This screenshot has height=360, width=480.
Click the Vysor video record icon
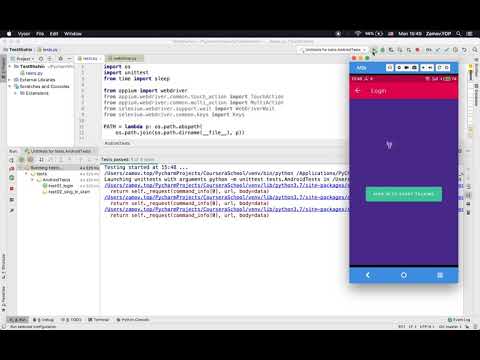[x=407, y=68]
